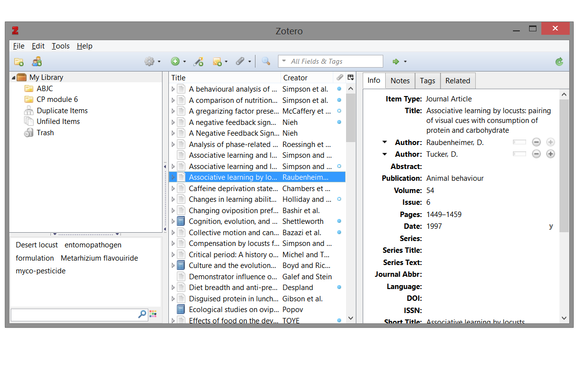The image size is (580, 388).
Task: Open the Edit menu
Action: pyautogui.click(x=38, y=46)
